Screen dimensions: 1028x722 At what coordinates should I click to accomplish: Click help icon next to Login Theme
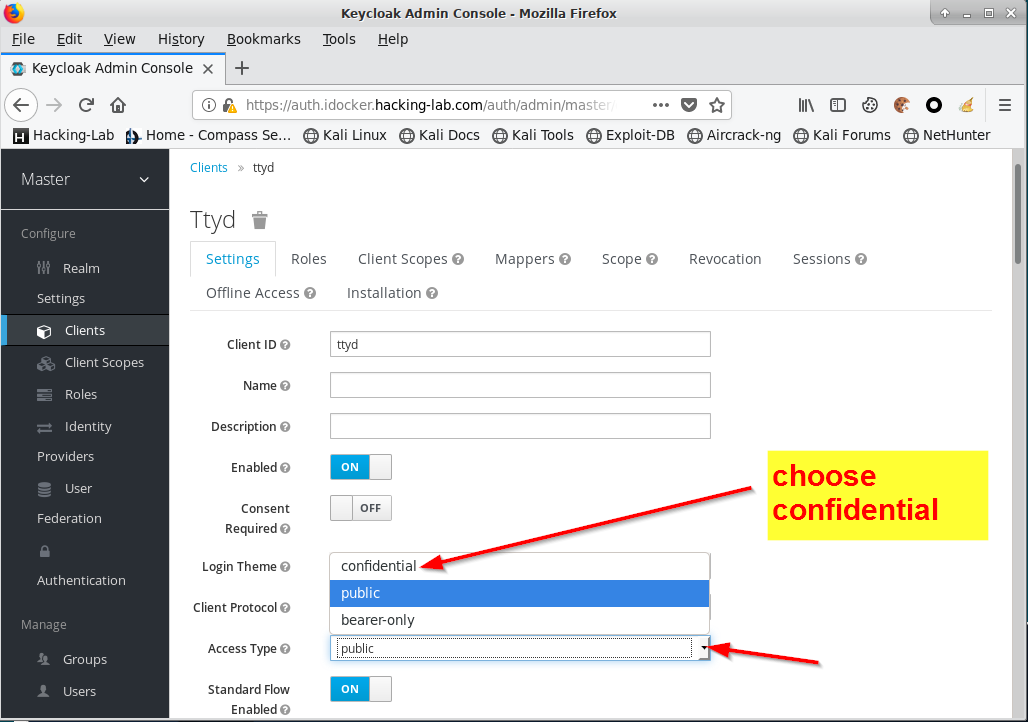tap(285, 567)
